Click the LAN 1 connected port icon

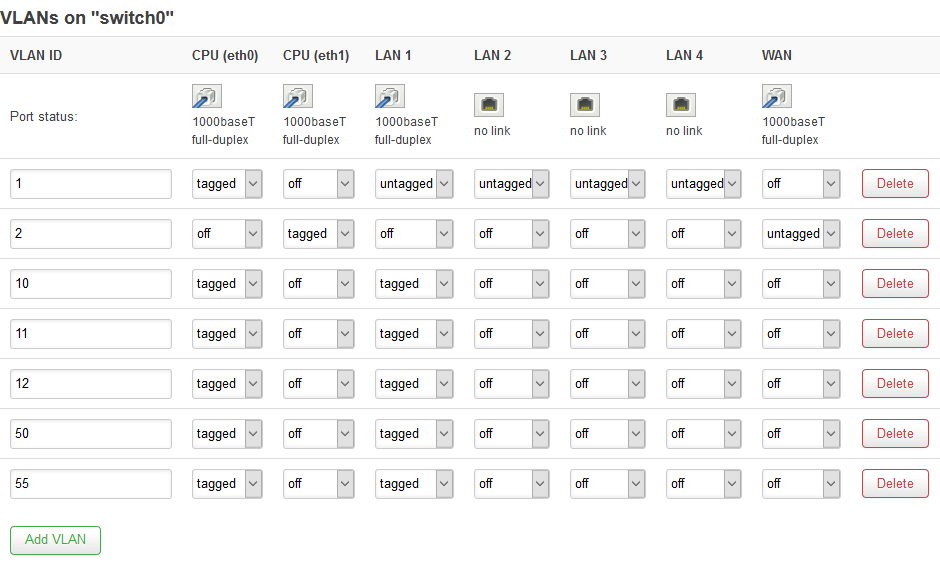390,96
